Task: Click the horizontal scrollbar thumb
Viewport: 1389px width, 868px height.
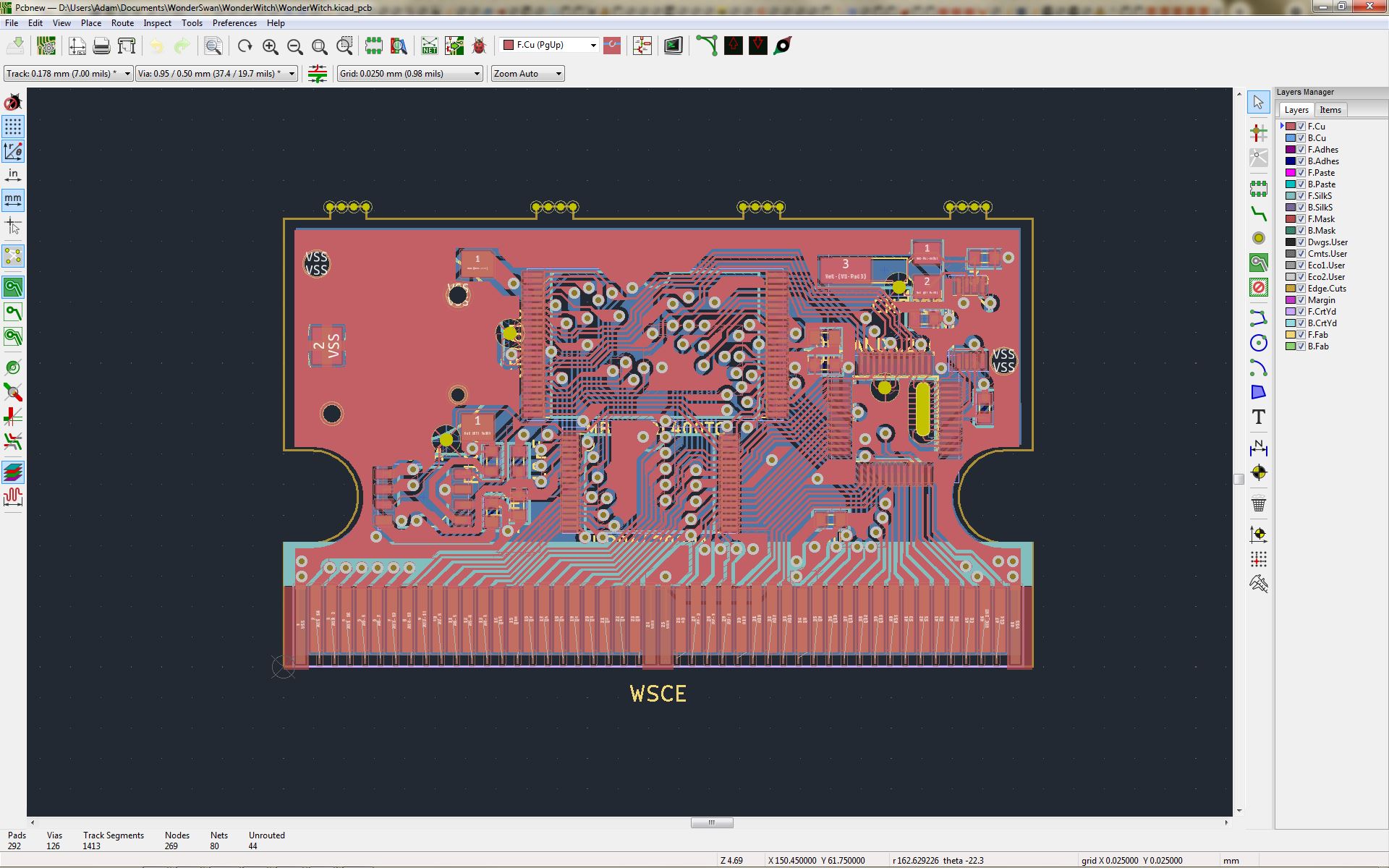Action: (711, 822)
